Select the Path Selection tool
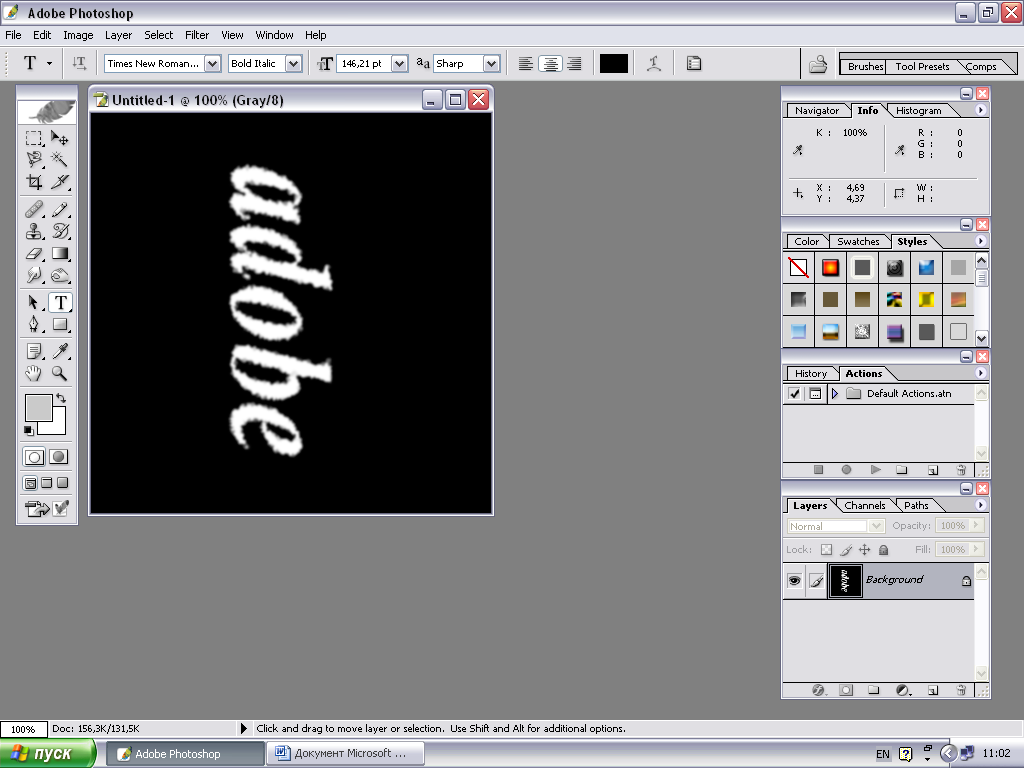Image resolution: width=1024 pixels, height=768 pixels. tap(34, 302)
